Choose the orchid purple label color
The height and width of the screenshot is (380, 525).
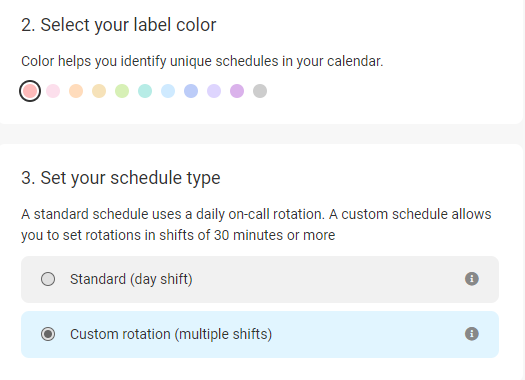point(237,91)
